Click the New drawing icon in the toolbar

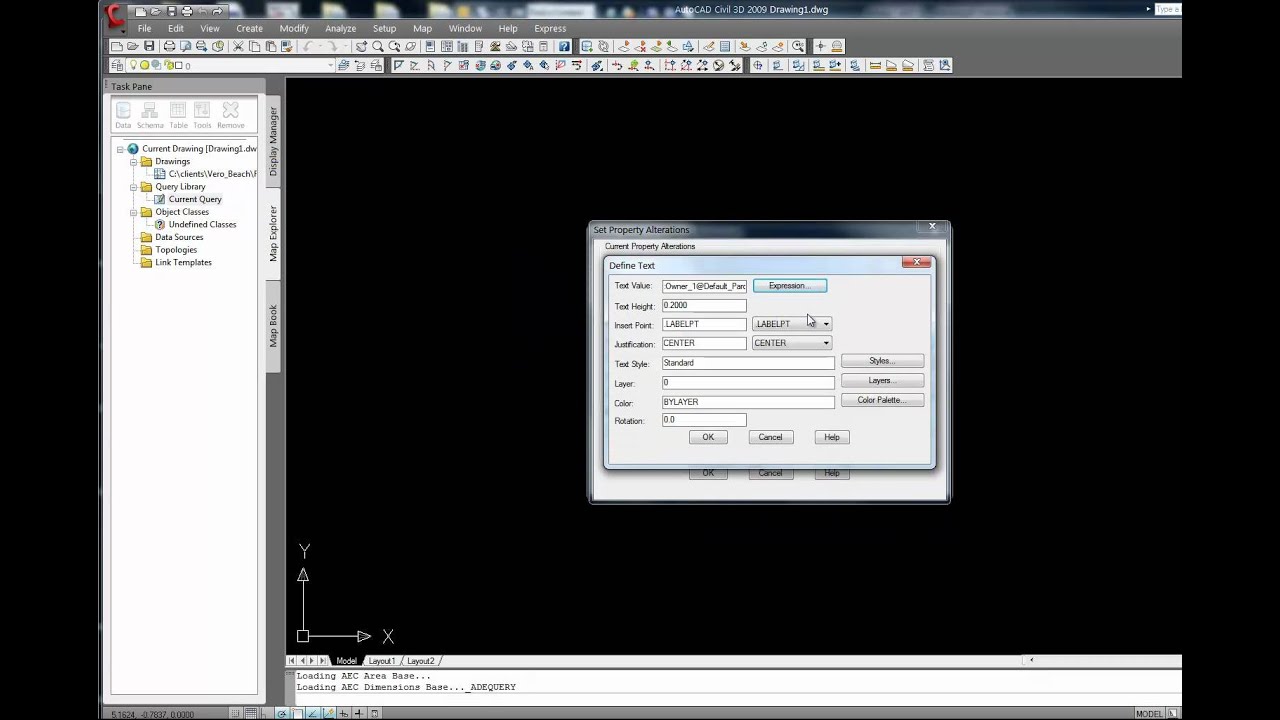click(x=116, y=46)
